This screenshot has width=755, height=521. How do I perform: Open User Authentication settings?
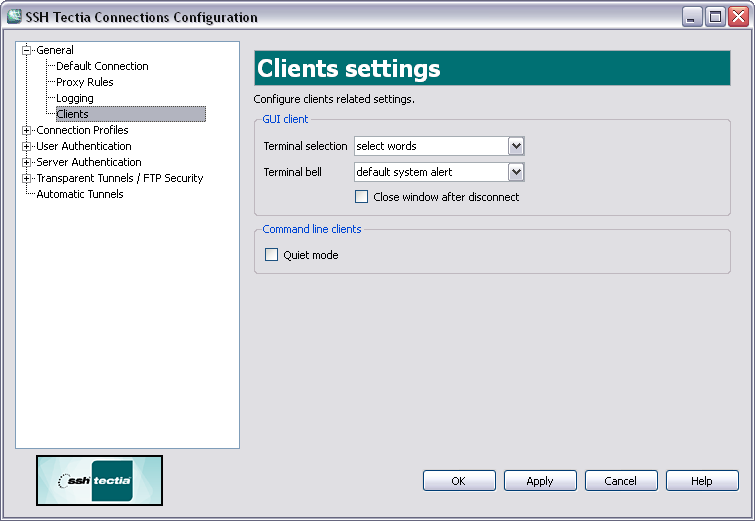[84, 146]
